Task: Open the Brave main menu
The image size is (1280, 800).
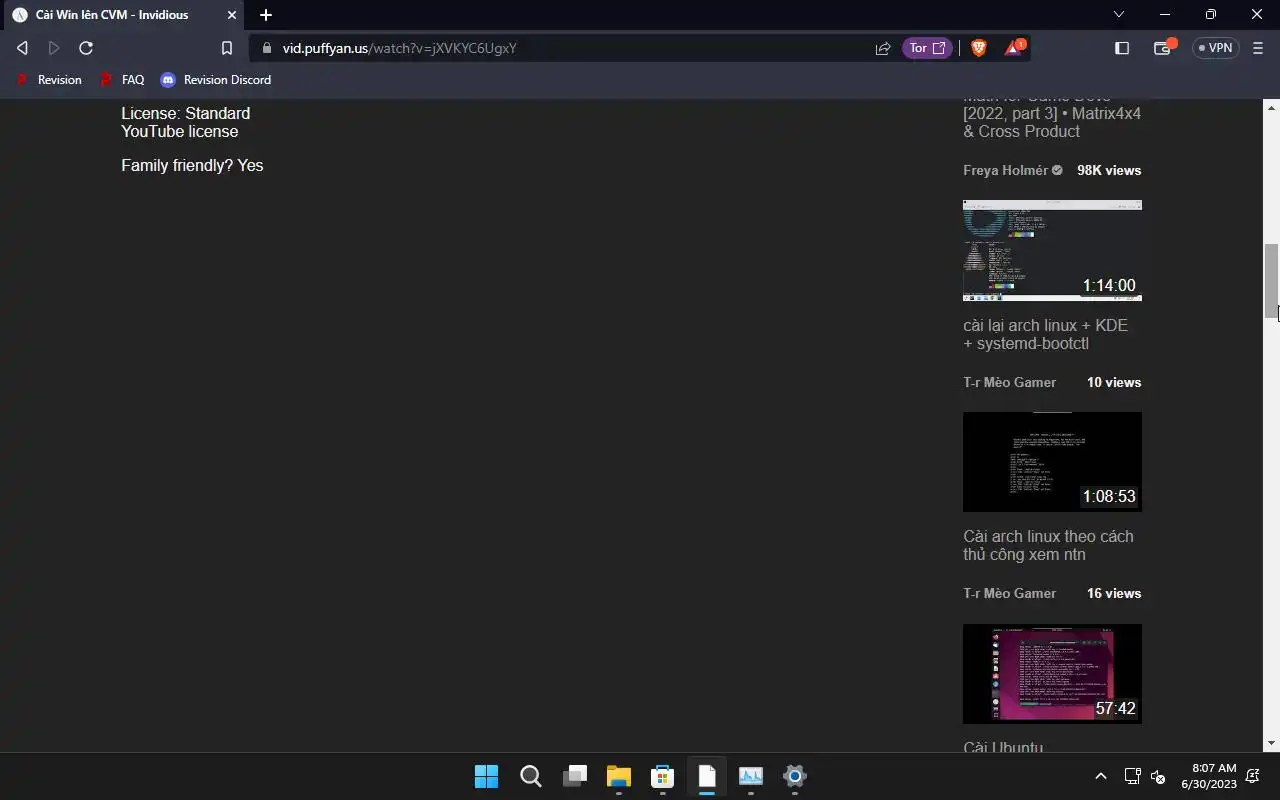Action: 1258,48
